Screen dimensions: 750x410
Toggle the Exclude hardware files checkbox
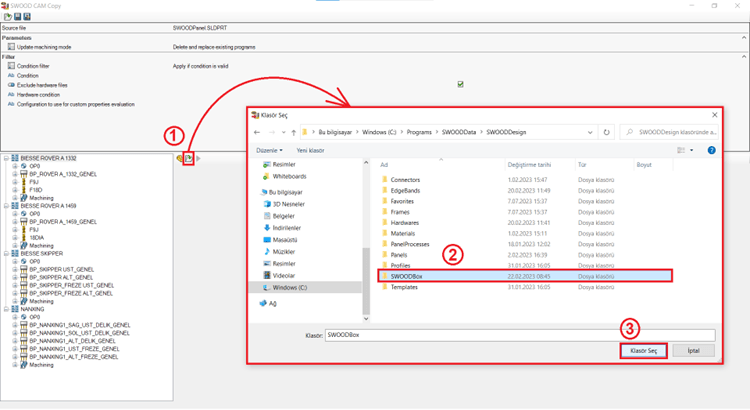[461, 85]
